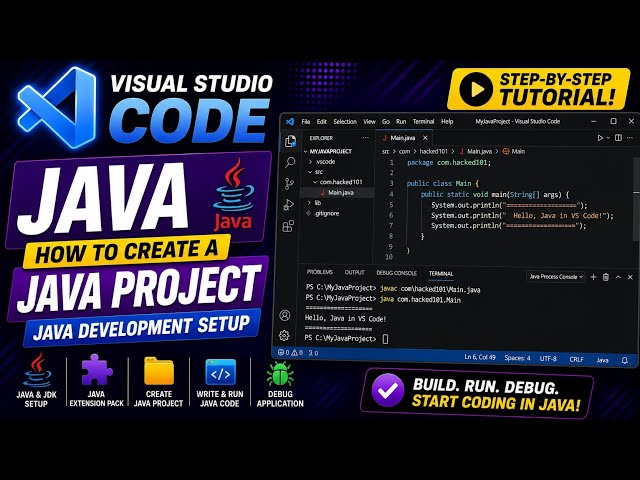
Task: Open the Go menu
Action: [386, 122]
